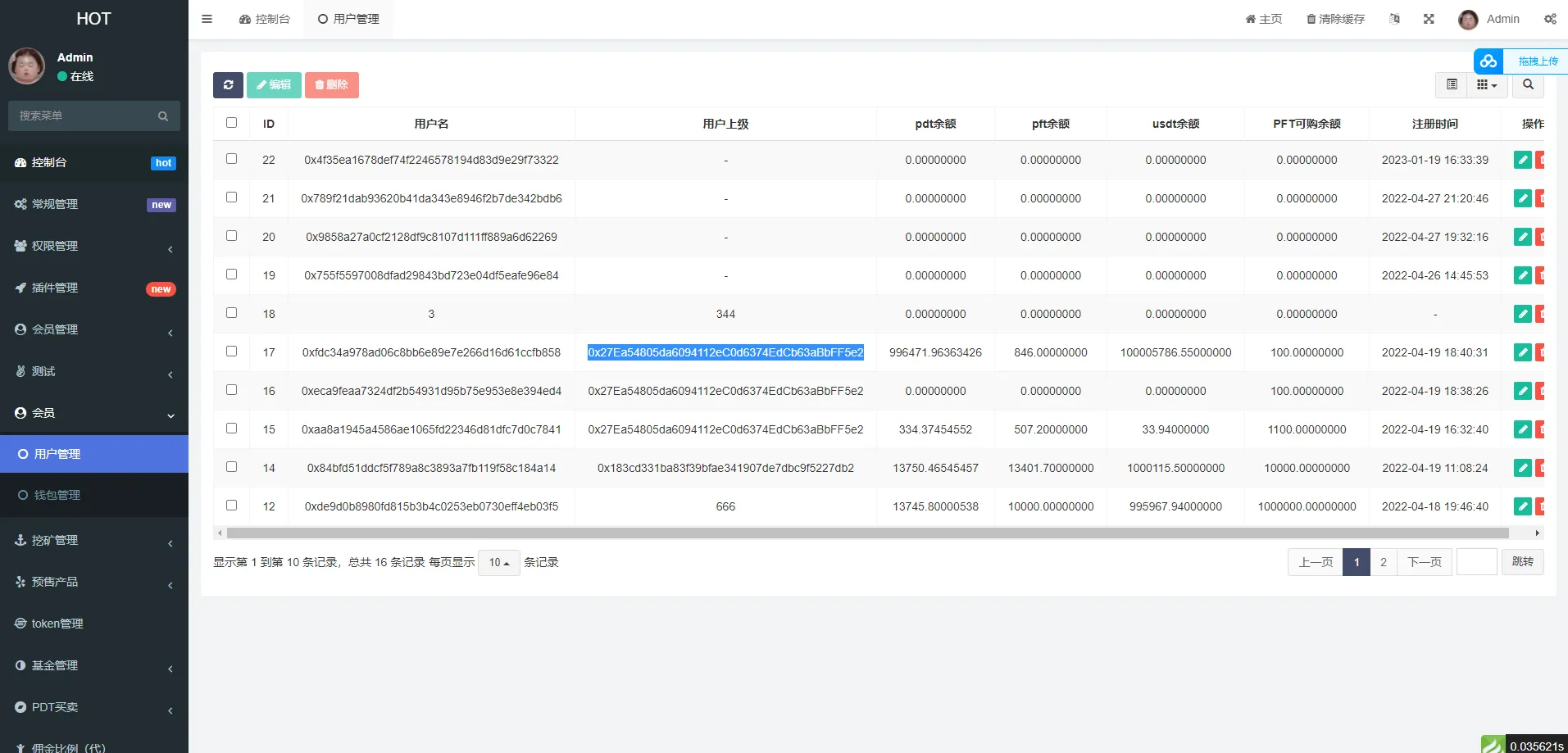
Task: Expand the 权限管理 sidebar menu
Action: 93,246
